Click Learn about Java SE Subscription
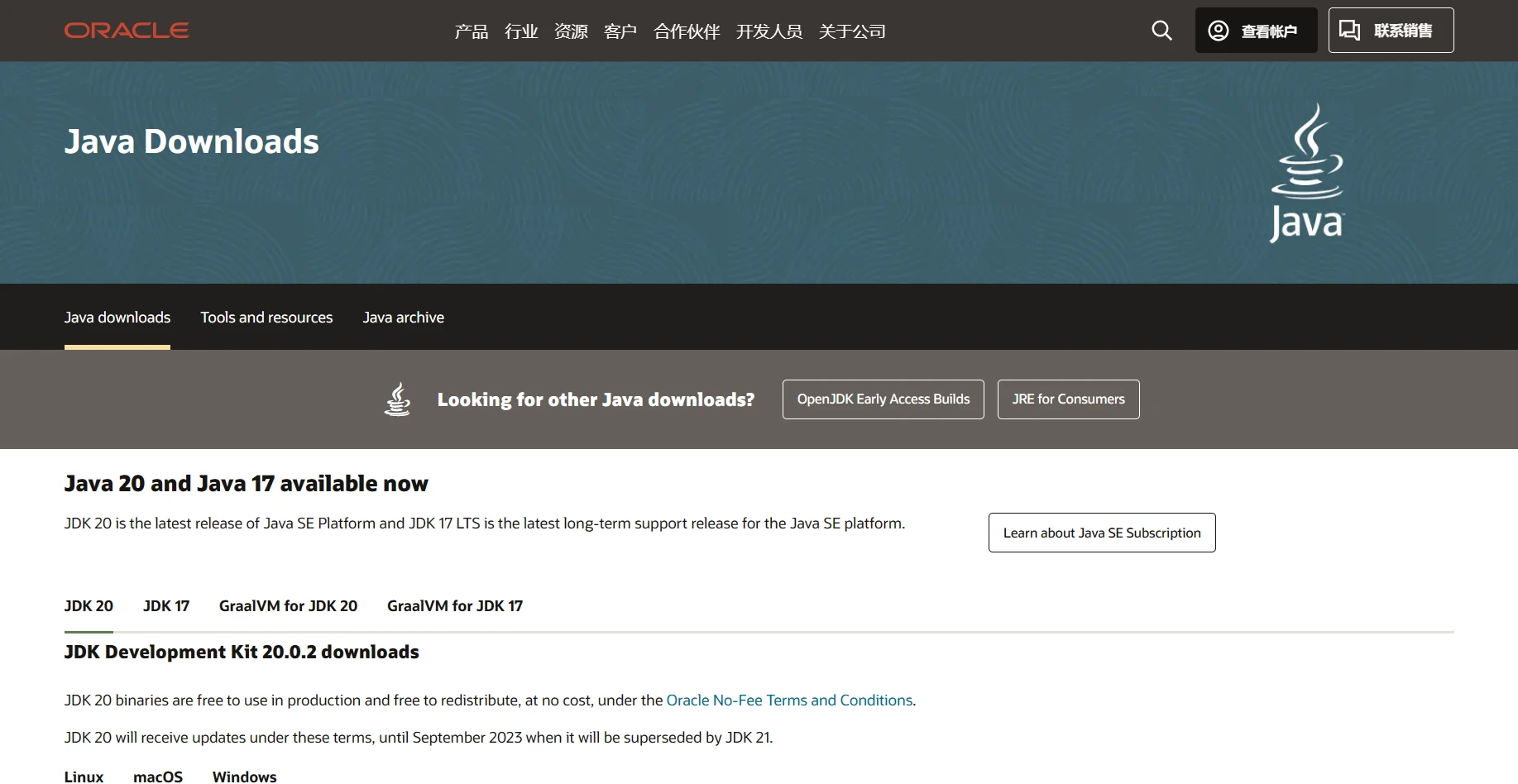Viewport: 1518px width, 784px height. pos(1102,533)
